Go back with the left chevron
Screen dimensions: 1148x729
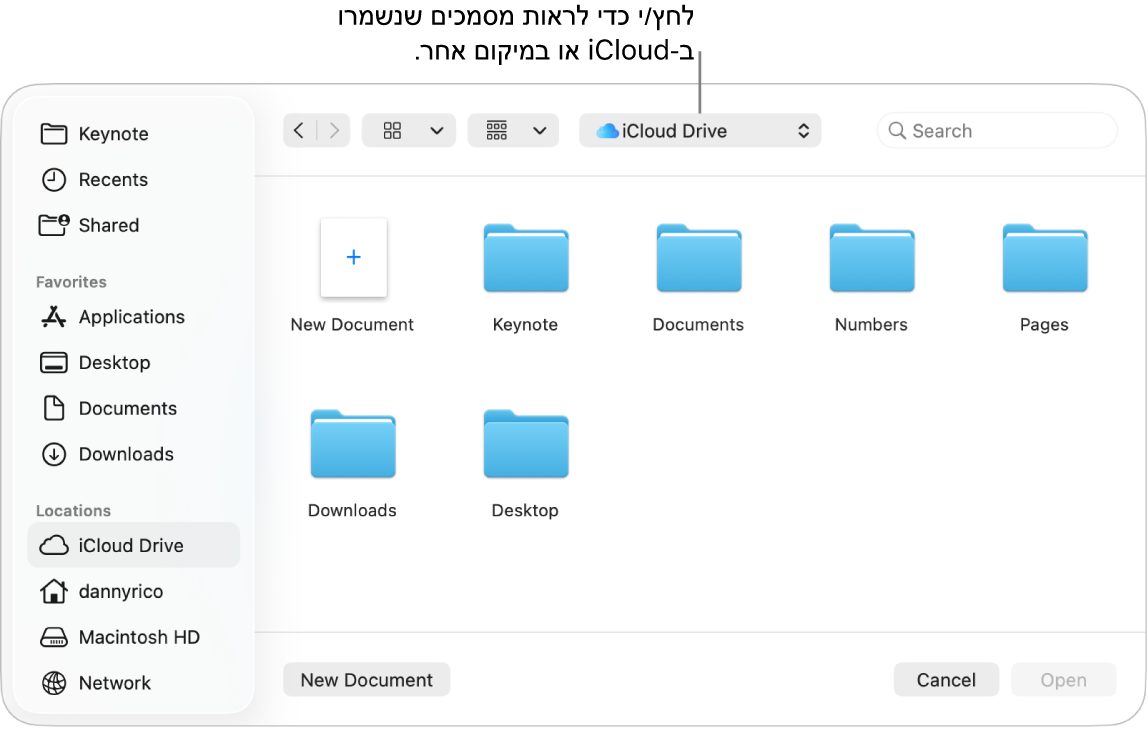299,131
